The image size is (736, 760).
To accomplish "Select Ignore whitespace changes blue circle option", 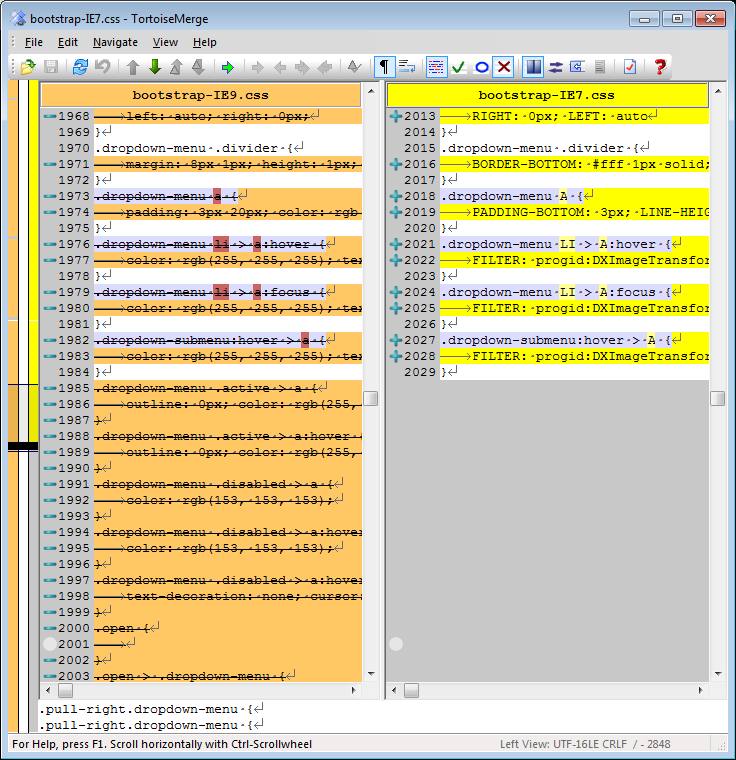I will pos(481,66).
